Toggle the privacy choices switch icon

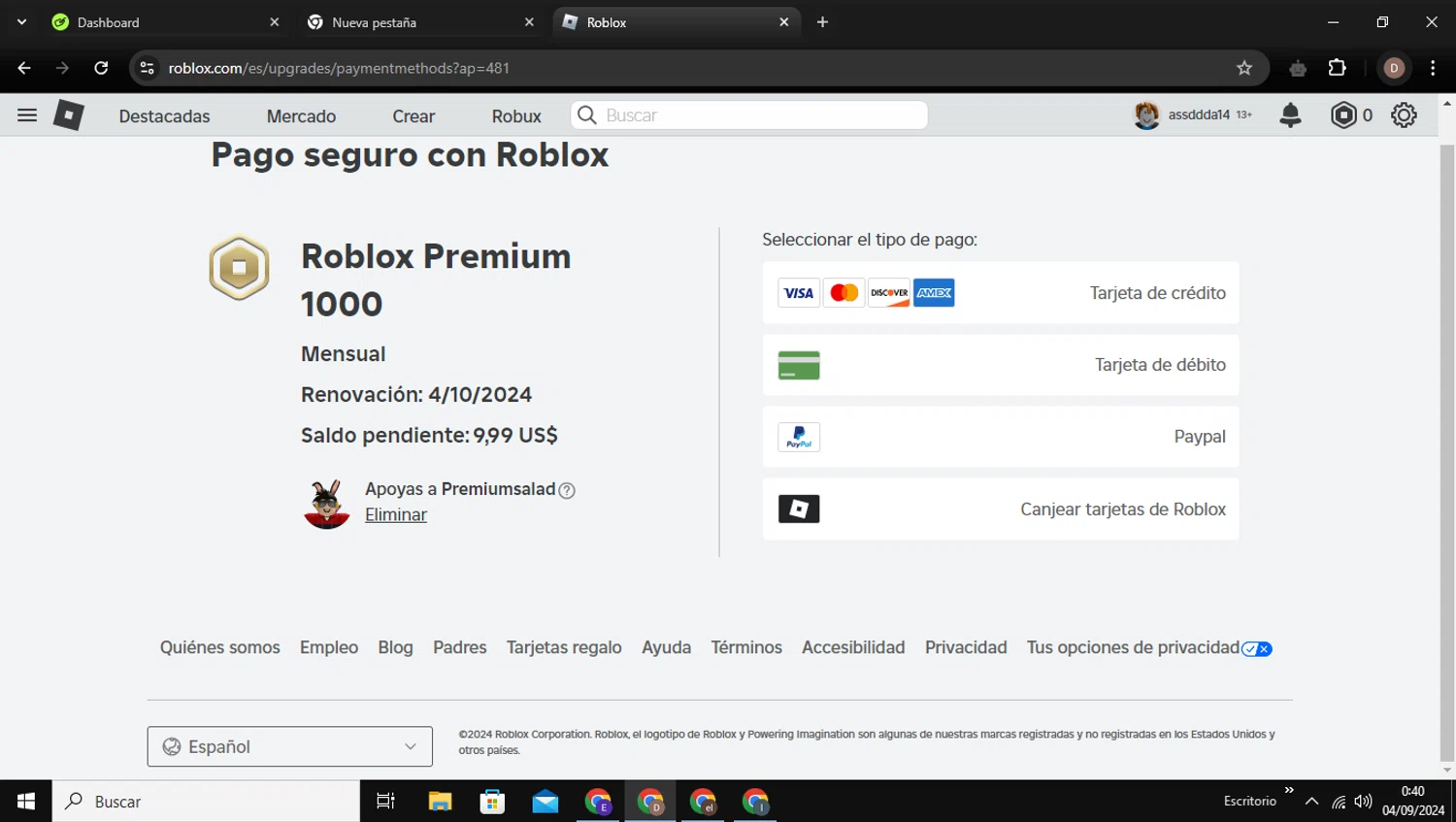[x=1257, y=649]
